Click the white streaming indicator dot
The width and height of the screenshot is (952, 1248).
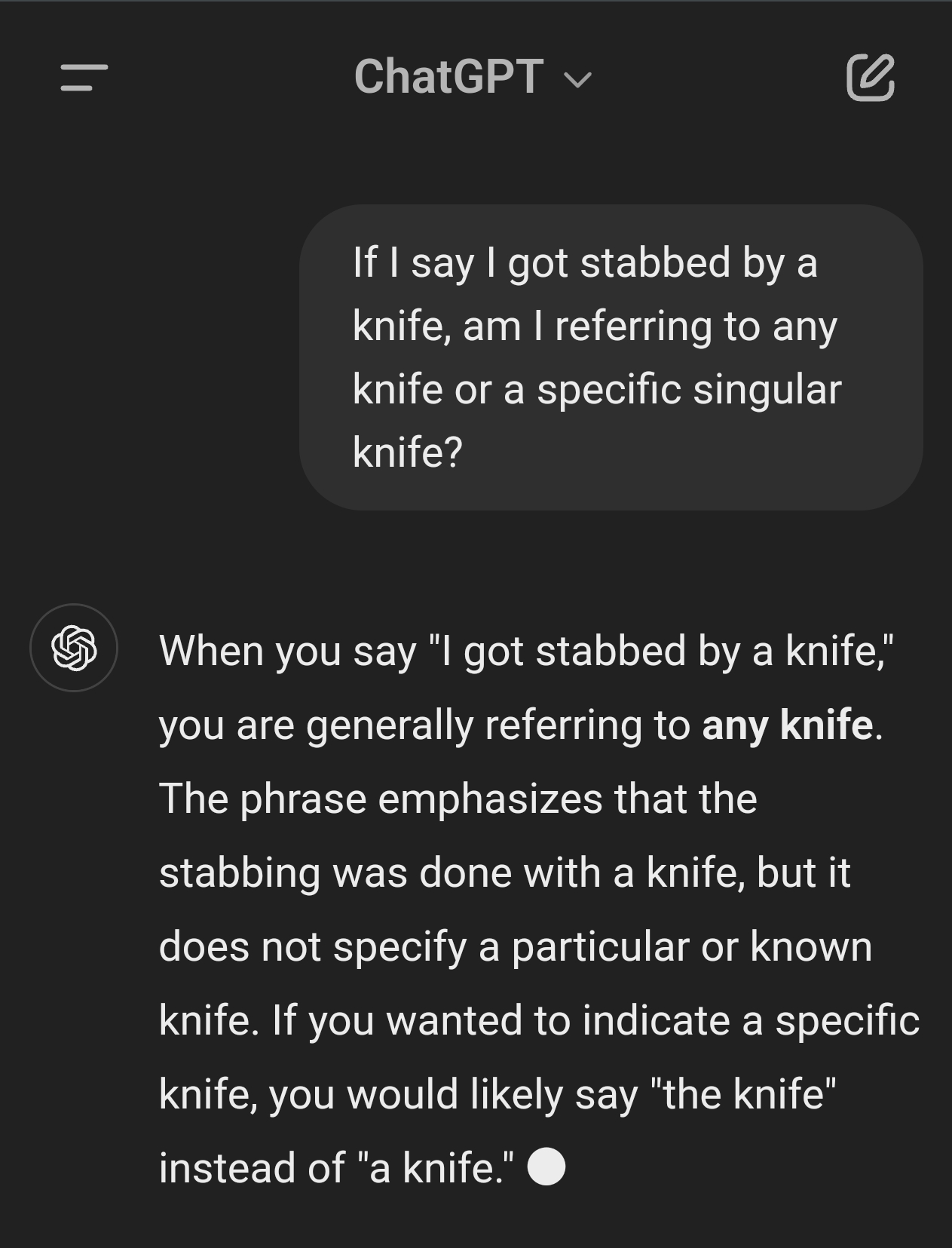tap(546, 1167)
